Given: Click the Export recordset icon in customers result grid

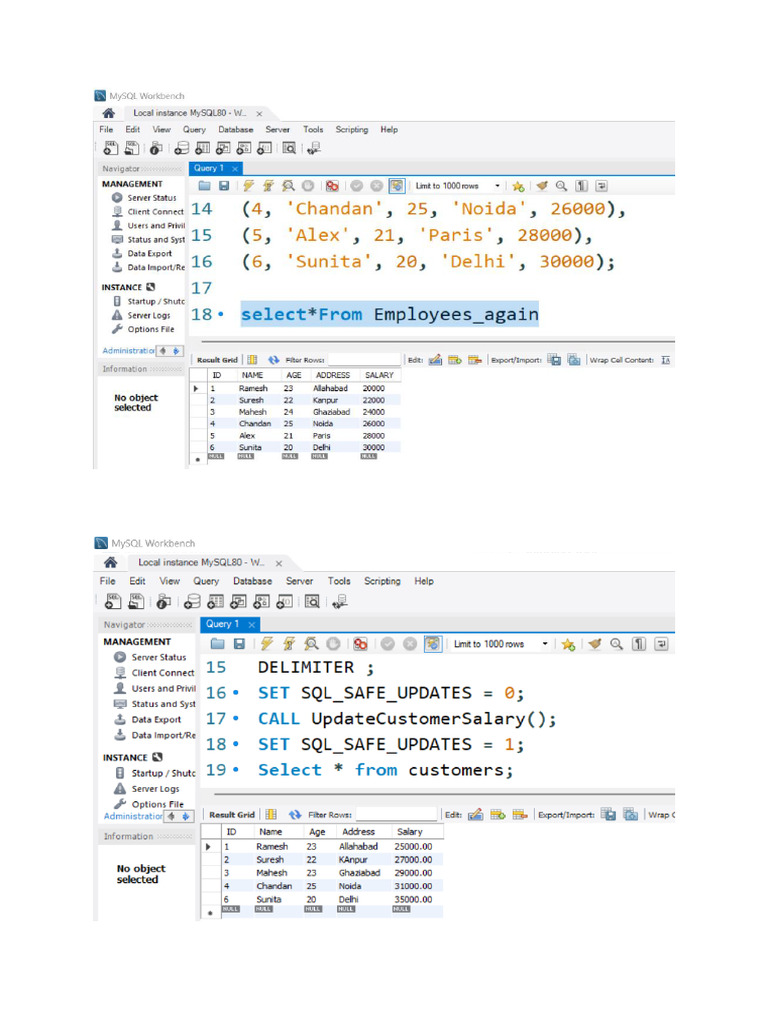Looking at the screenshot, I should (609, 815).
